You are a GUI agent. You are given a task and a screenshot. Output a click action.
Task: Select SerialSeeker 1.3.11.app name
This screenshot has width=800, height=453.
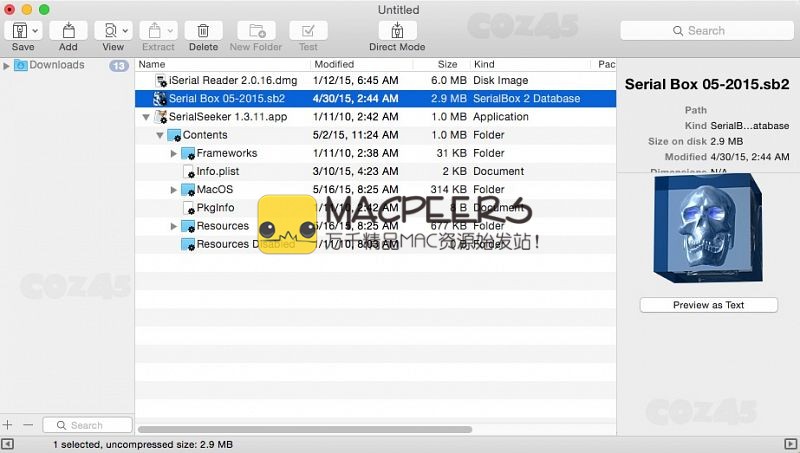point(228,117)
